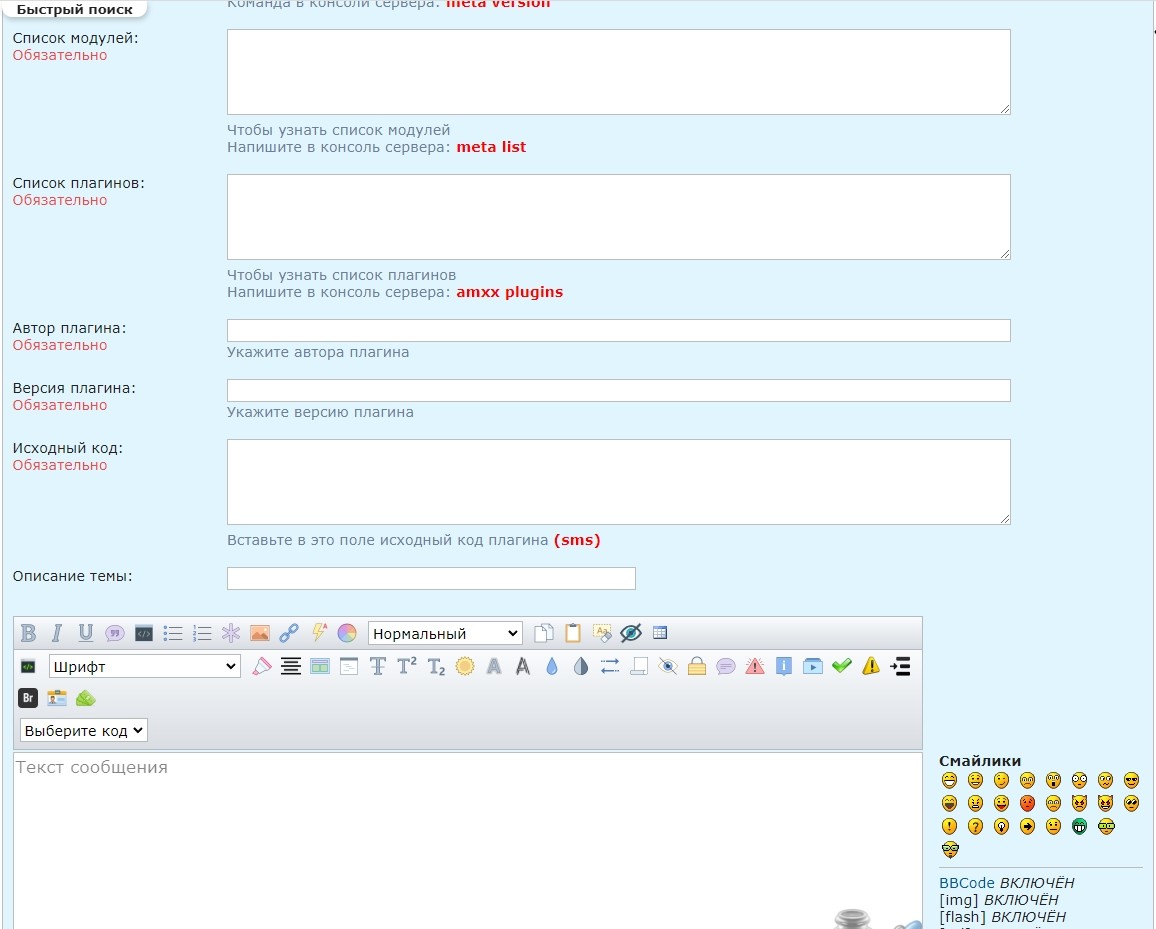Toggle bold text formatting
This screenshot has width=1156, height=929.
click(28, 633)
